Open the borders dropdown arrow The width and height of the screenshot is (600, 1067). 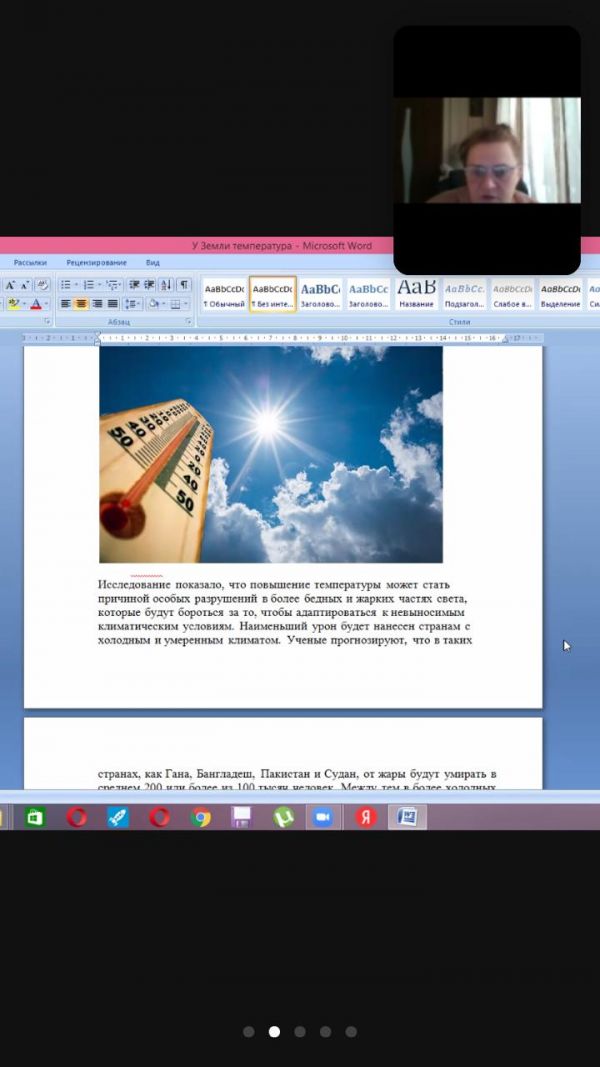tap(186, 304)
